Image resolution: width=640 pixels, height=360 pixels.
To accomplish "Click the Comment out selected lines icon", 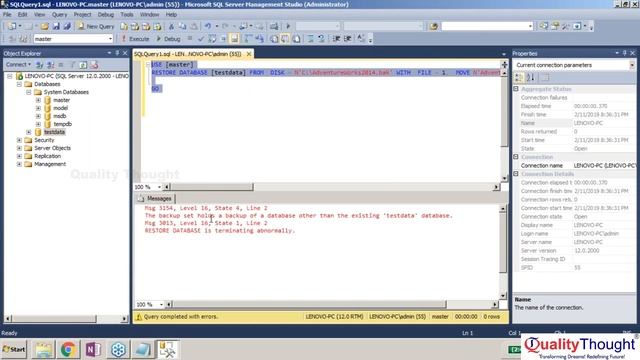I will (x=311, y=39).
